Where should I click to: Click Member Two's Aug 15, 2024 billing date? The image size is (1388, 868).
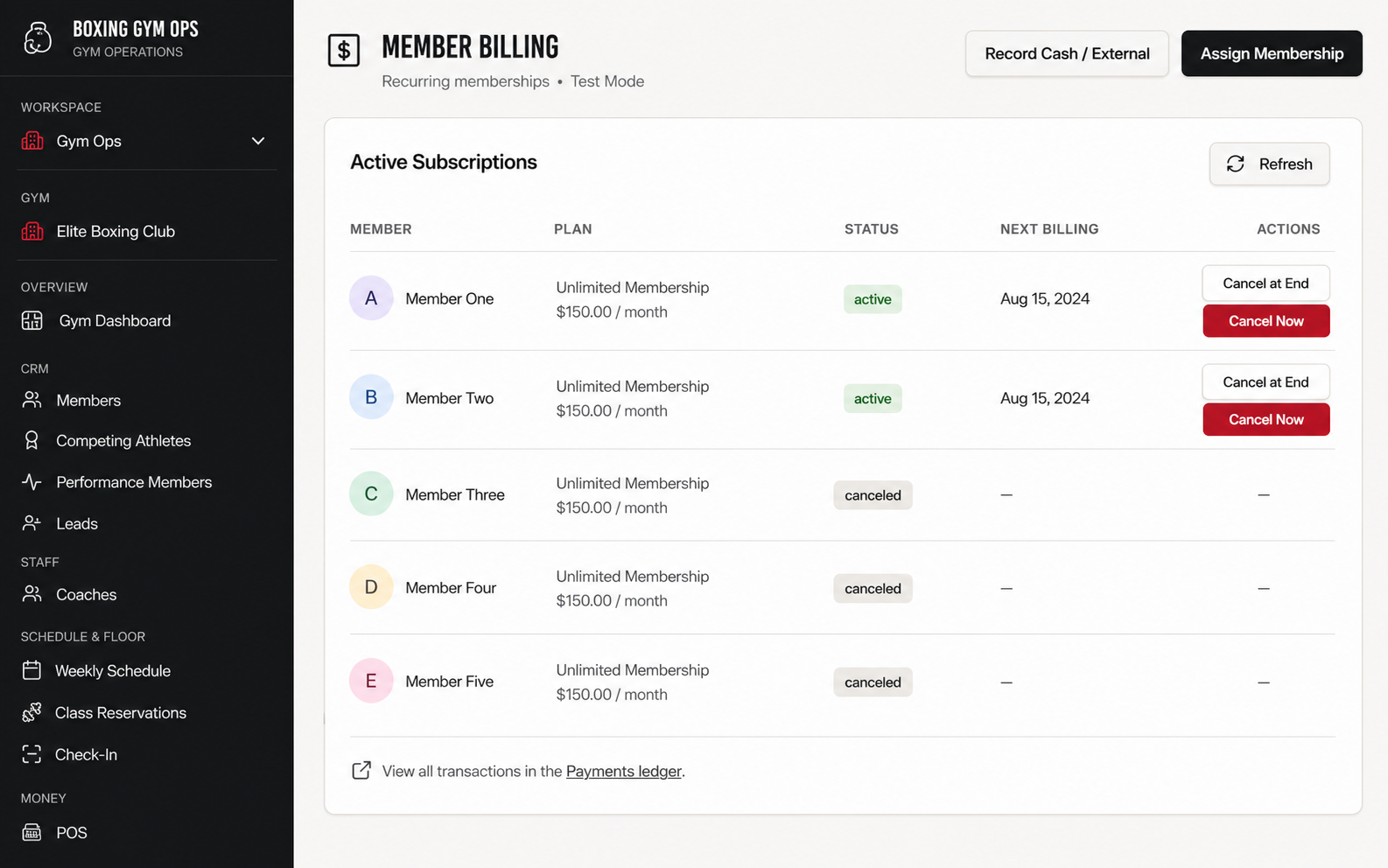click(1045, 398)
